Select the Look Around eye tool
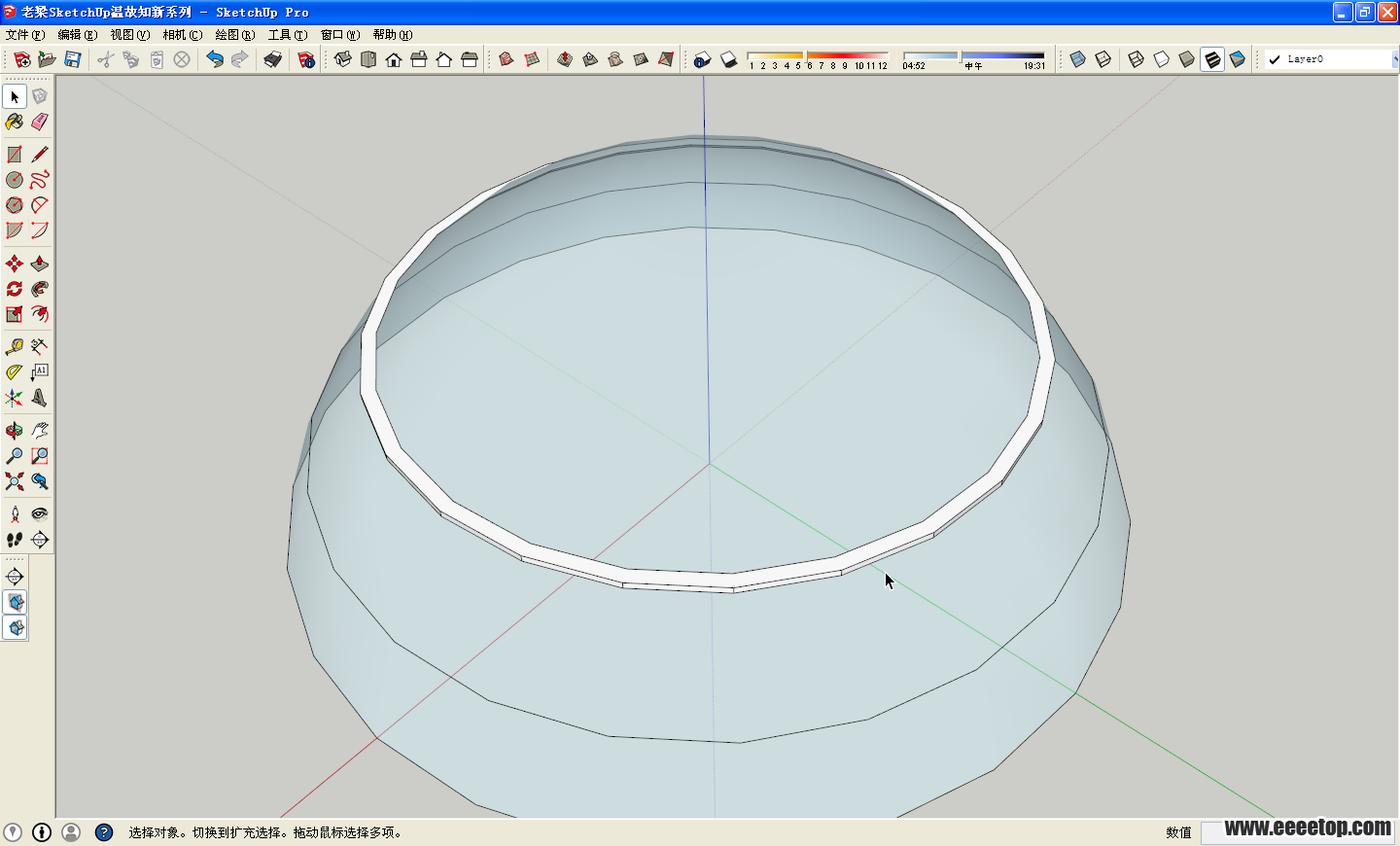Viewport: 1400px width, 846px height. (40, 514)
